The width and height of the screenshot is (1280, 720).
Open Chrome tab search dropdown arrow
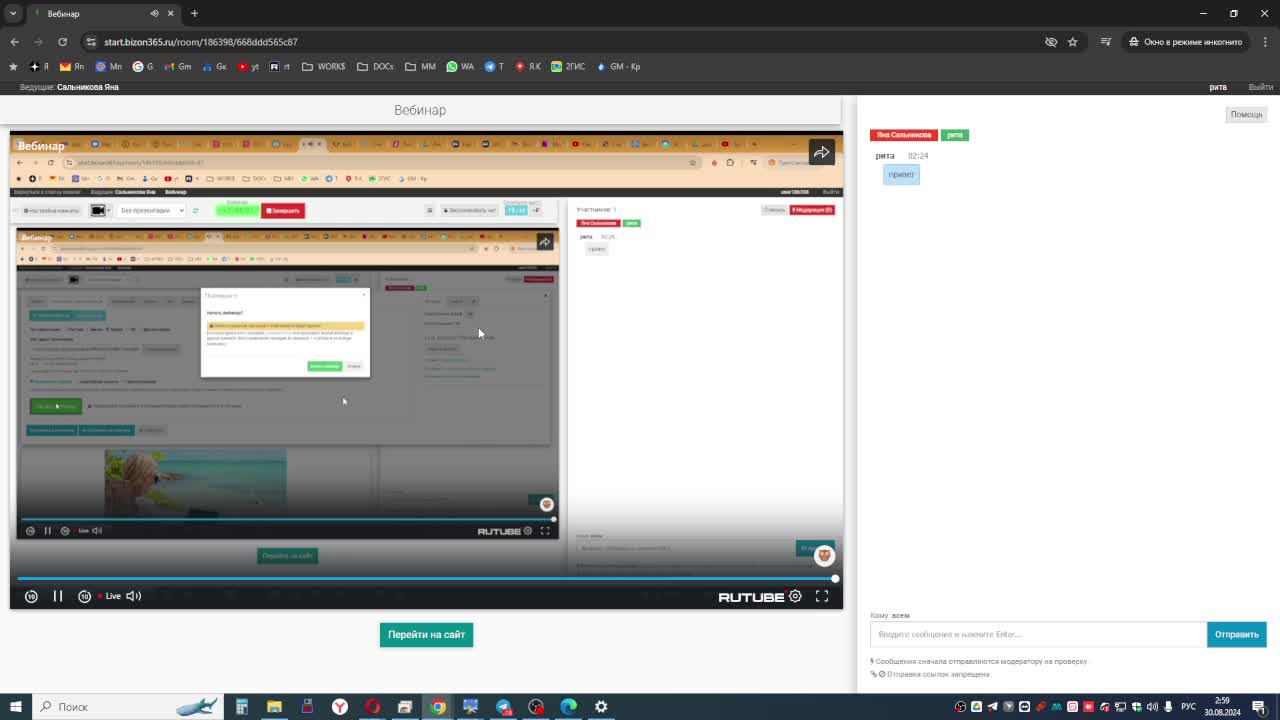coord(13,13)
